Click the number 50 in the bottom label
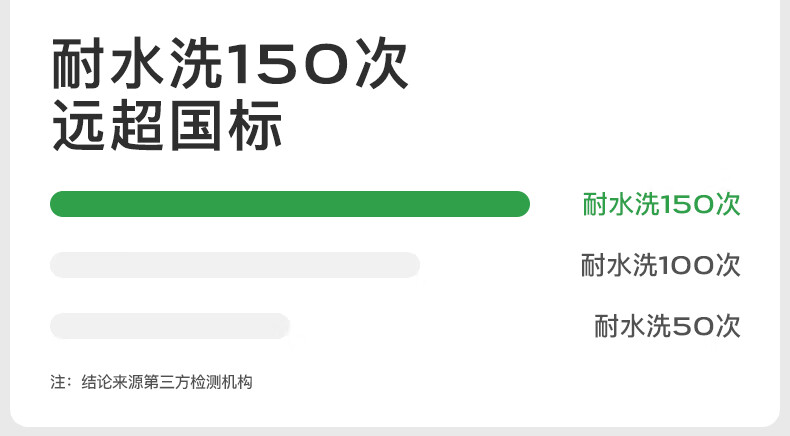790x436 pixels. point(693,326)
